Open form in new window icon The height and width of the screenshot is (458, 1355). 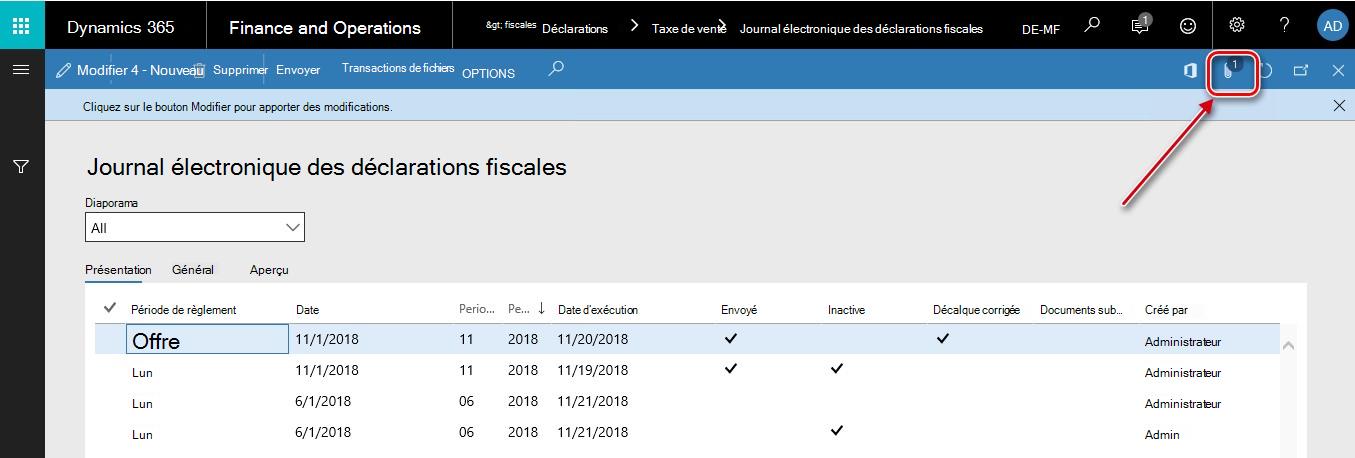pyautogui.click(x=1301, y=71)
